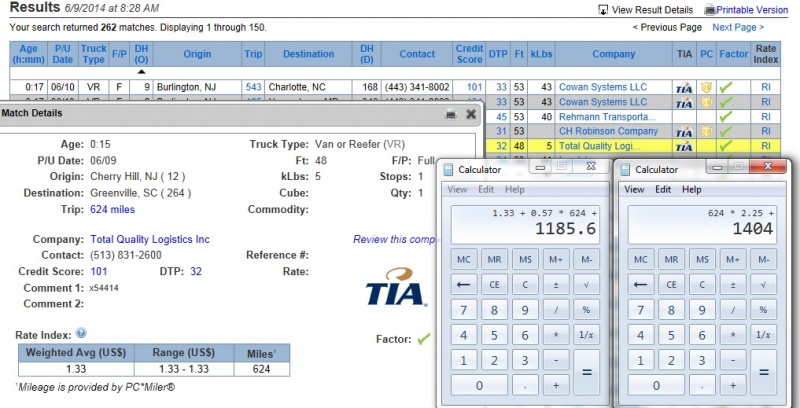Viewport: 800px width, 408px height.
Task: Click left calculator display showing 1185.6
Action: pyautogui.click(x=525, y=224)
